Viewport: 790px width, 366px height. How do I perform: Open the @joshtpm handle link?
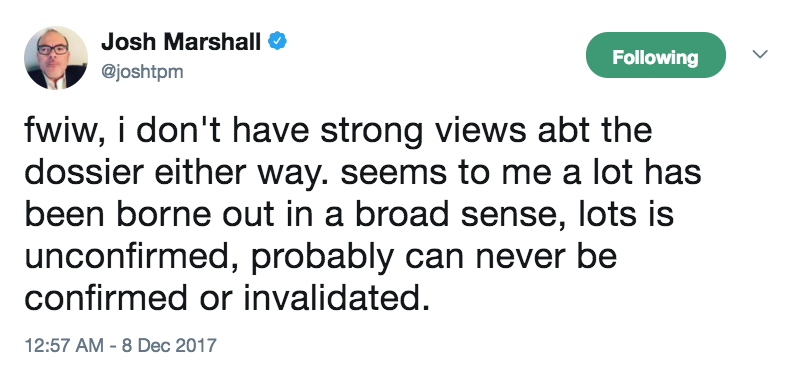(142, 72)
